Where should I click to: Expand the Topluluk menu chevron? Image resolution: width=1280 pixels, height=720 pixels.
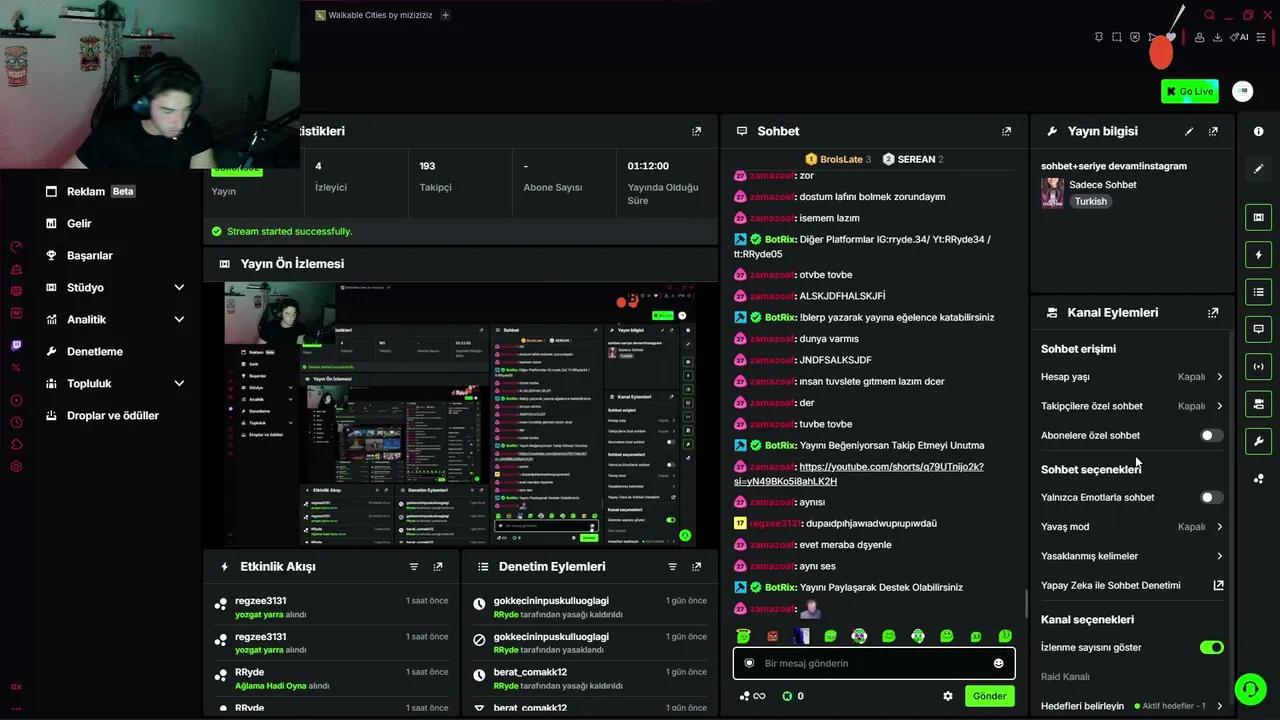click(x=179, y=383)
